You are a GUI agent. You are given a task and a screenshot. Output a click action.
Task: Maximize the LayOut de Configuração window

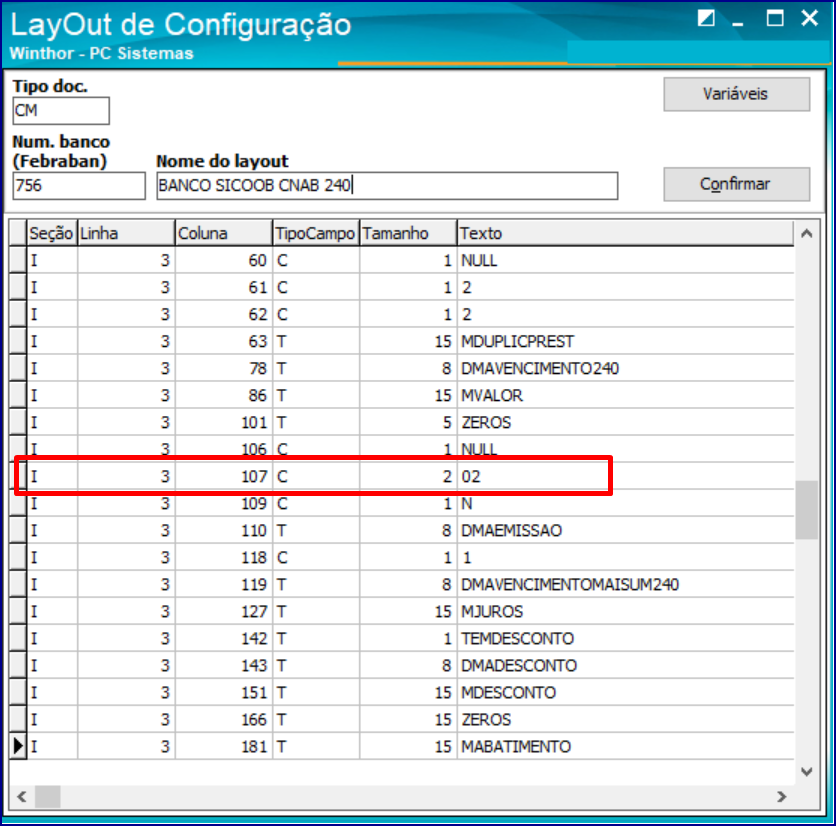point(775,19)
